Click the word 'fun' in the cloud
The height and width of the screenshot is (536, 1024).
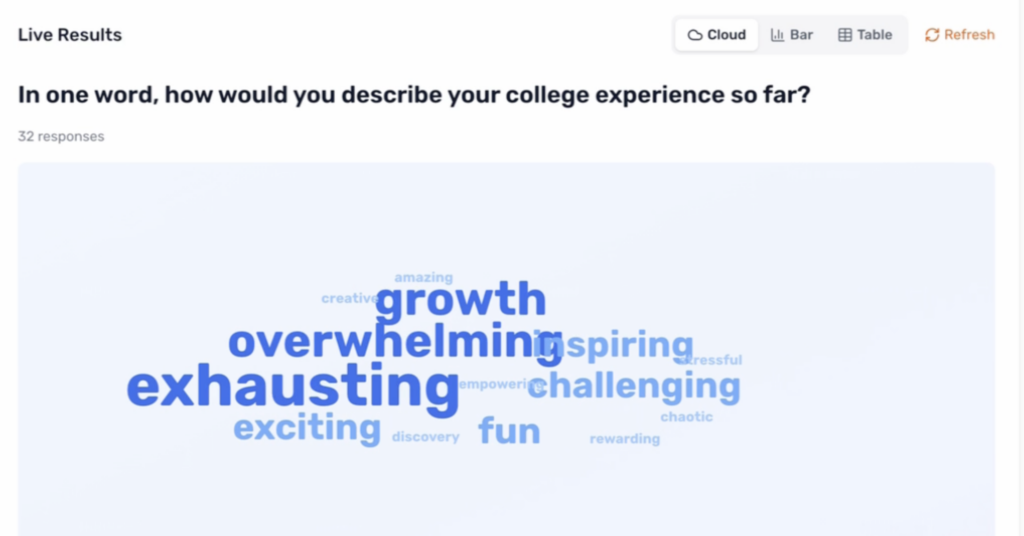pos(509,431)
